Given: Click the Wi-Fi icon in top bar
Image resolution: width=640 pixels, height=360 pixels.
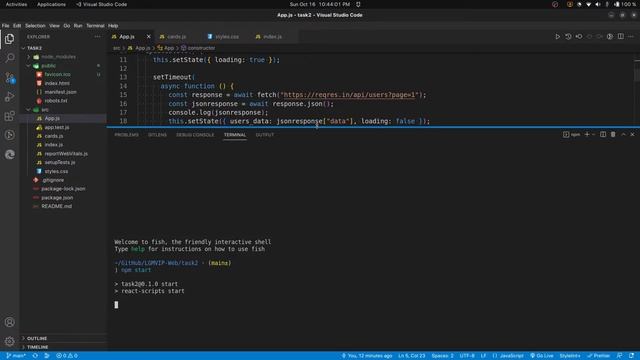Looking at the screenshot, I should pyautogui.click(x=588, y=4).
